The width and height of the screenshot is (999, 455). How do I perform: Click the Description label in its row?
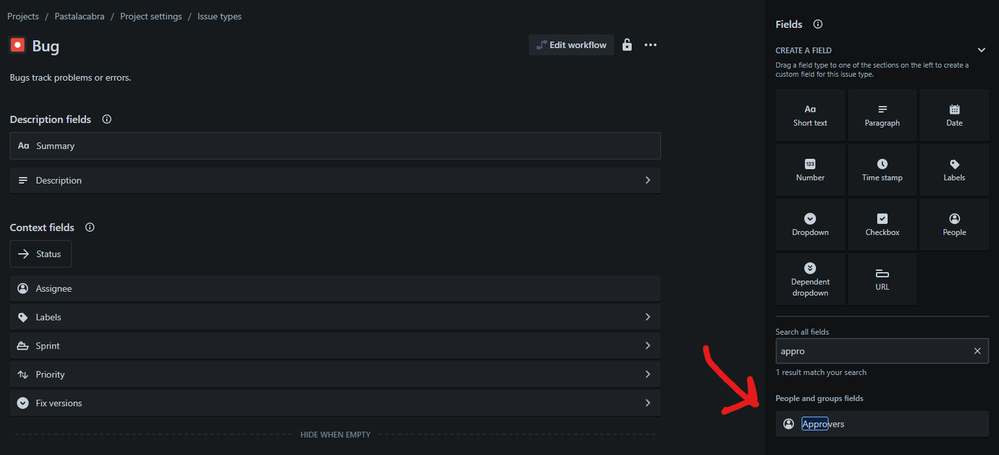59,180
